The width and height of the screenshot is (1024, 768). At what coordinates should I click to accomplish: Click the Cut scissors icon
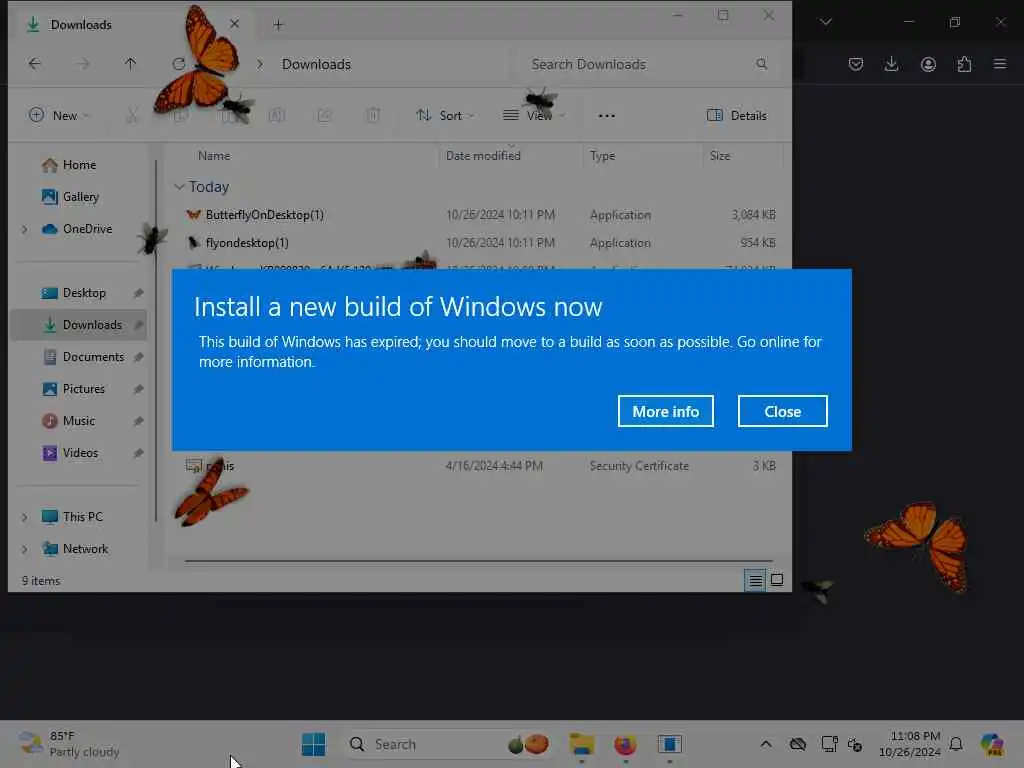point(132,116)
